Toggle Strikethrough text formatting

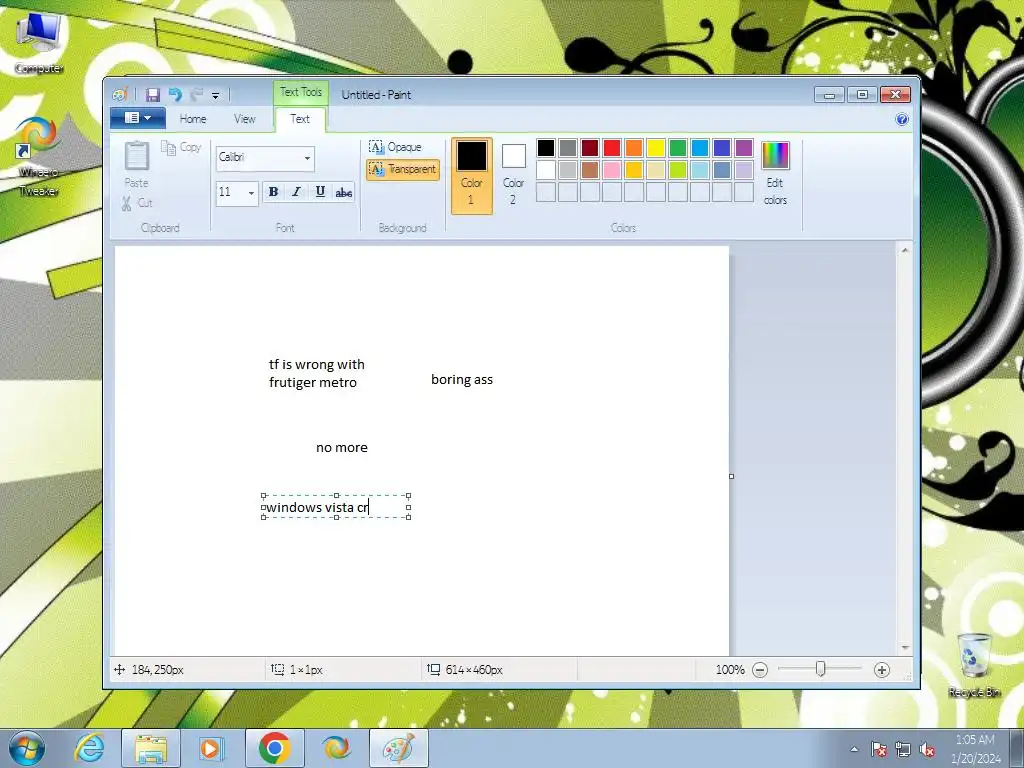[344, 192]
